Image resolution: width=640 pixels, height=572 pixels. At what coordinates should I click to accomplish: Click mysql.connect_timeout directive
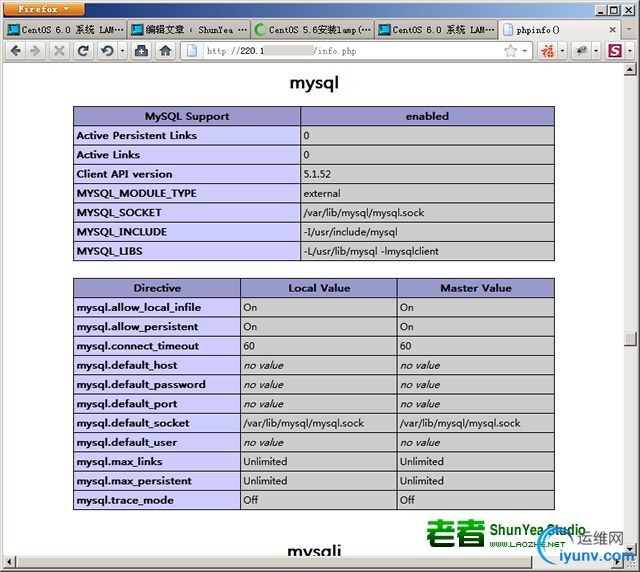coord(138,346)
